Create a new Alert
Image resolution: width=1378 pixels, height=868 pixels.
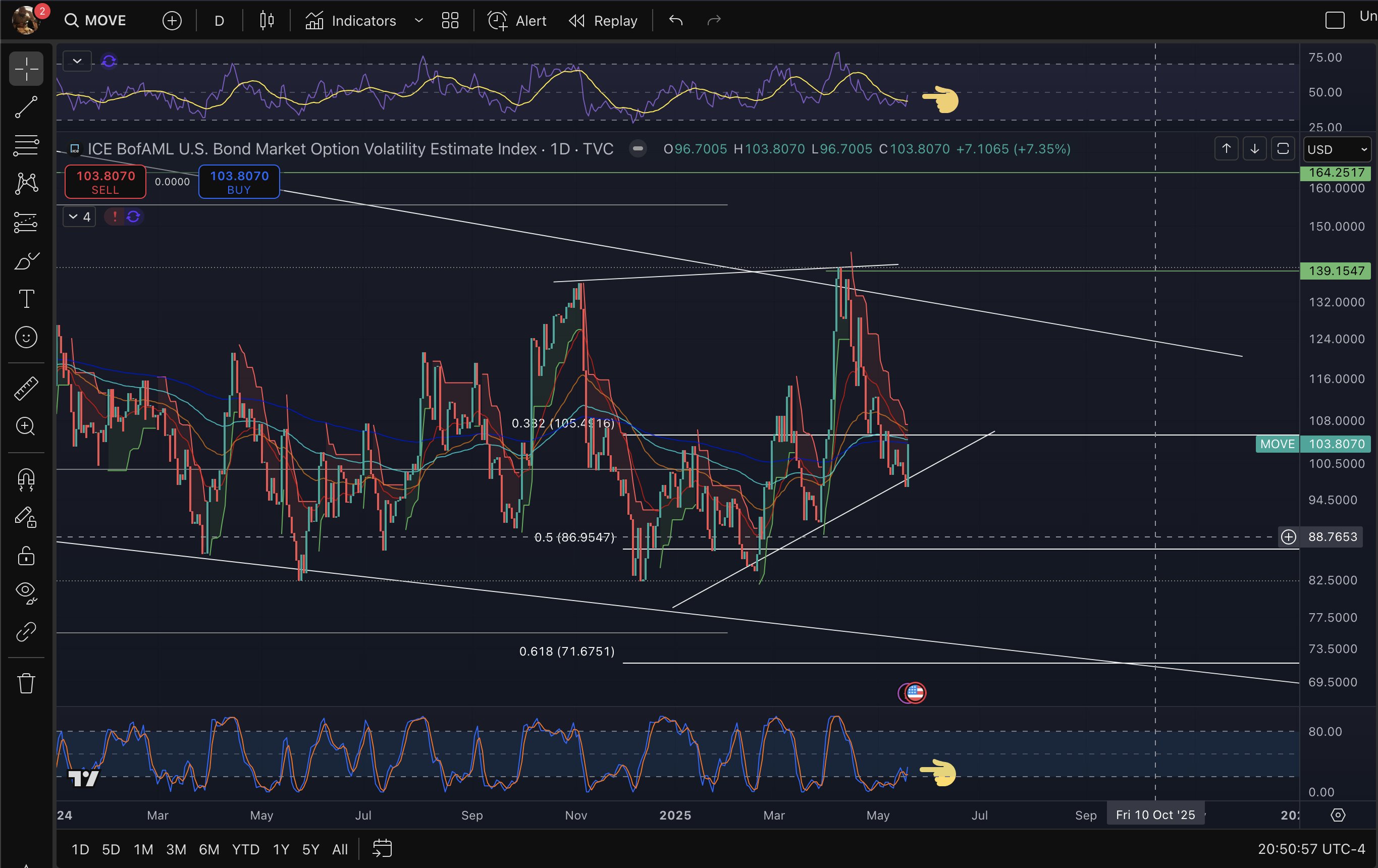517,21
